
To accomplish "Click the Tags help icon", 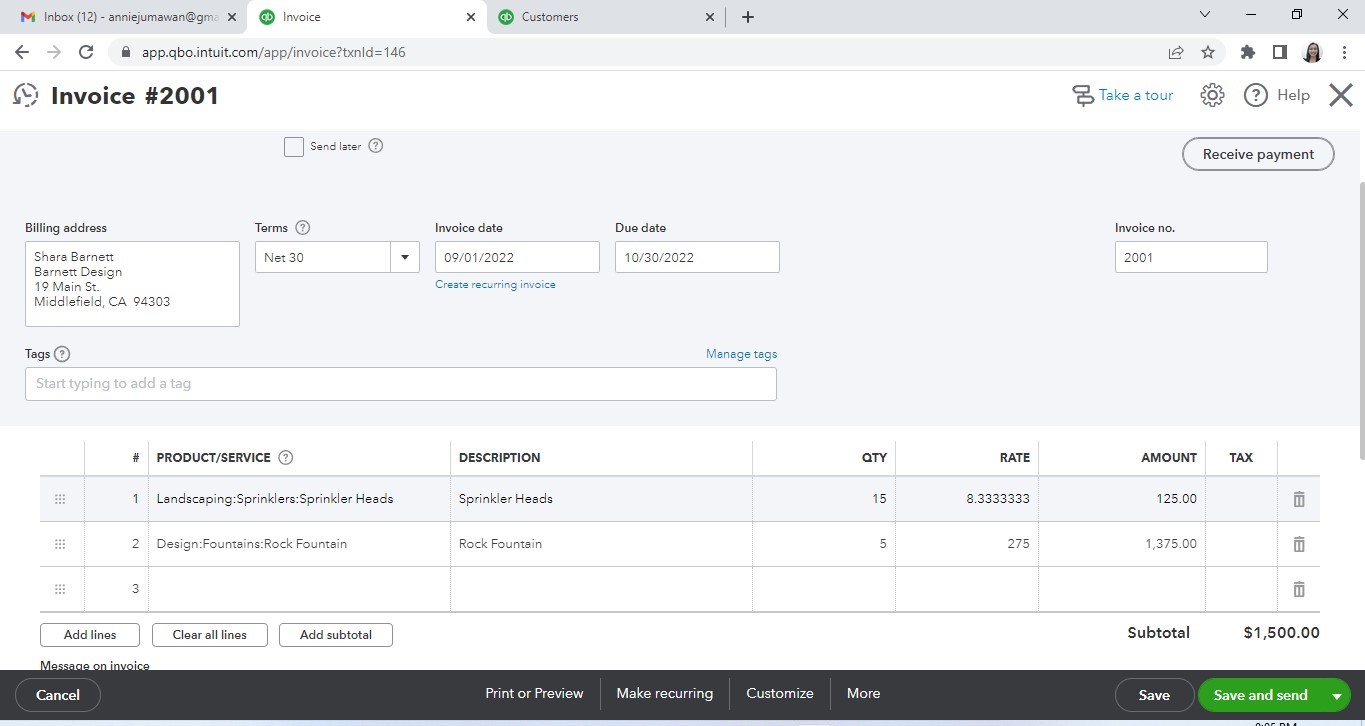I will (62, 354).
